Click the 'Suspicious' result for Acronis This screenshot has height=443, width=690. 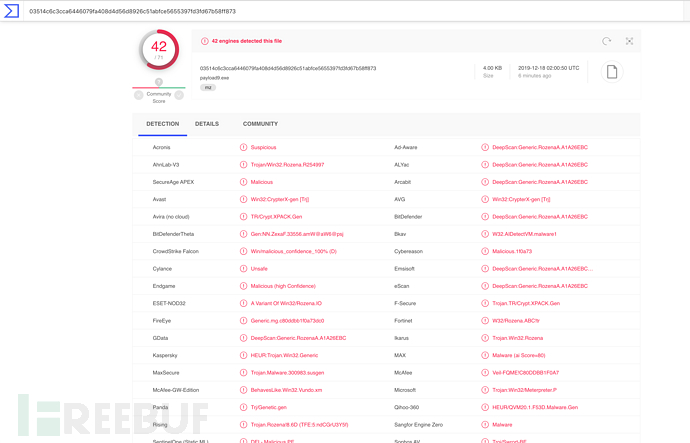[264, 147]
